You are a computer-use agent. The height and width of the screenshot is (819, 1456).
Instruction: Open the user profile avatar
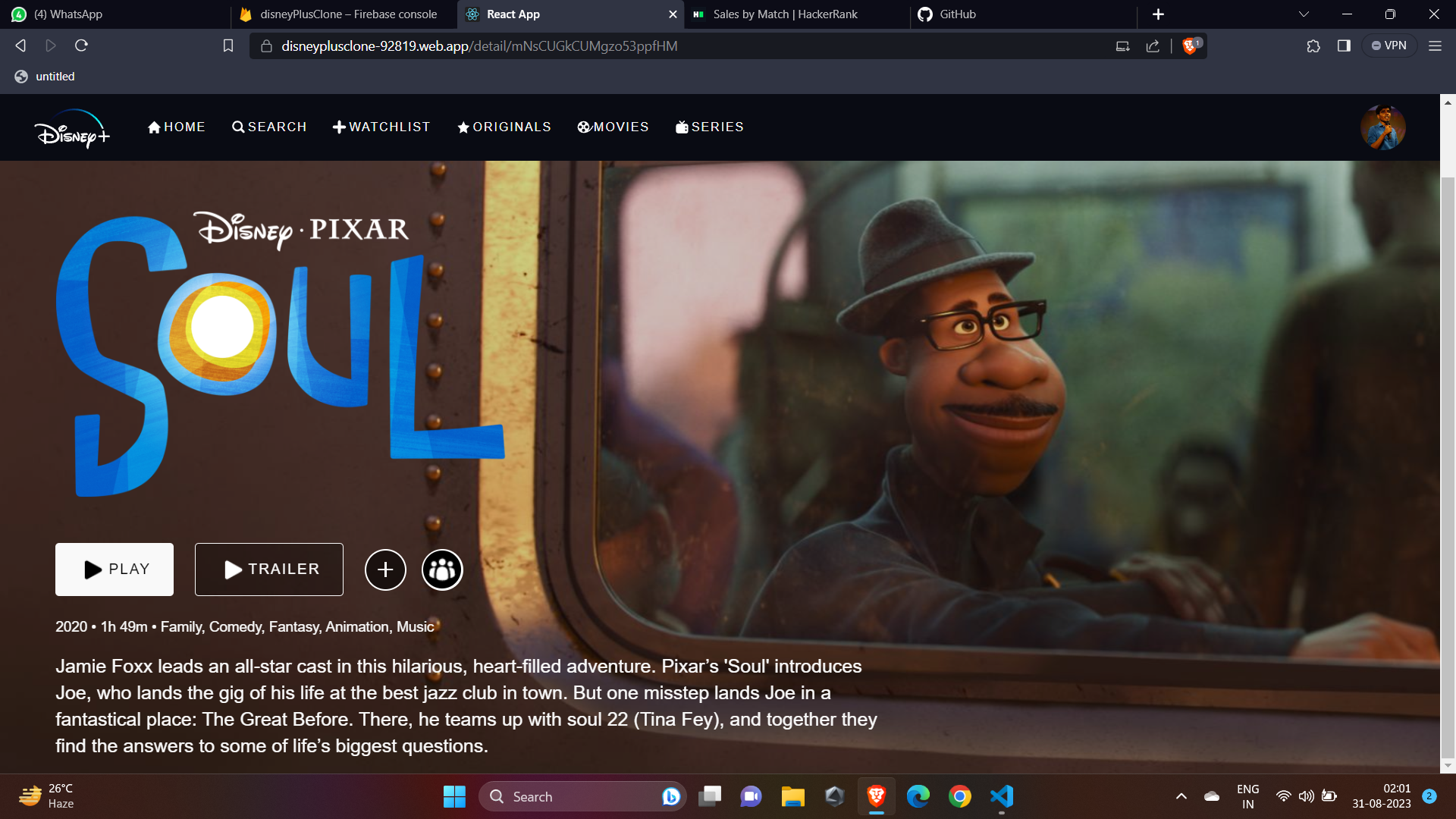(x=1383, y=127)
